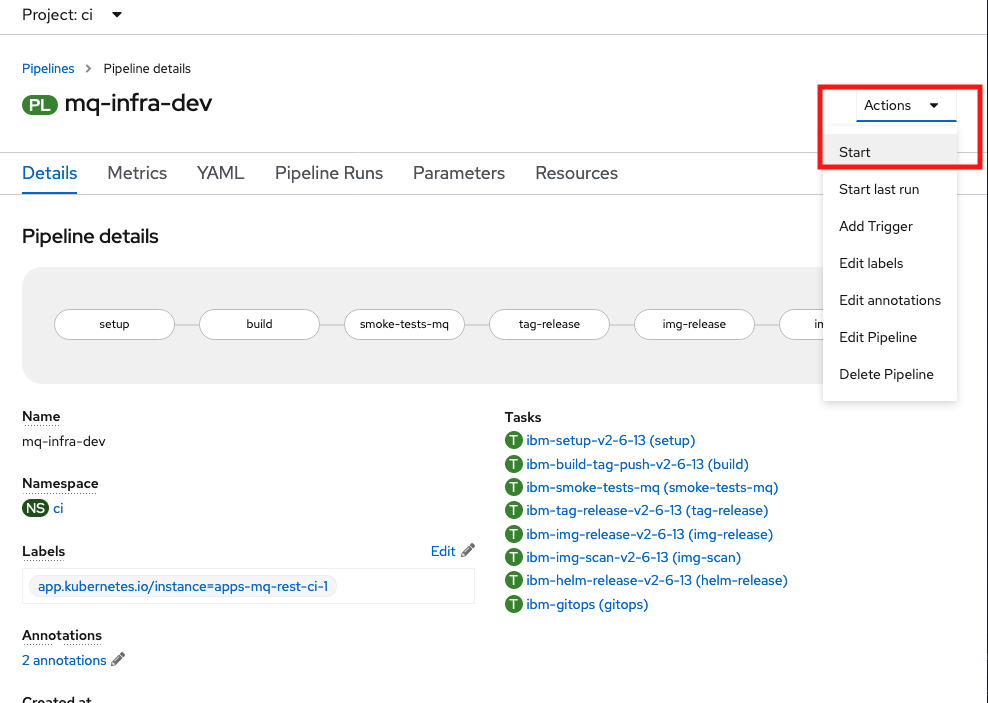Image resolution: width=988 pixels, height=703 pixels.
Task: Open the ibm-tag-release-v2-6-13 task link
Action: tap(647, 510)
